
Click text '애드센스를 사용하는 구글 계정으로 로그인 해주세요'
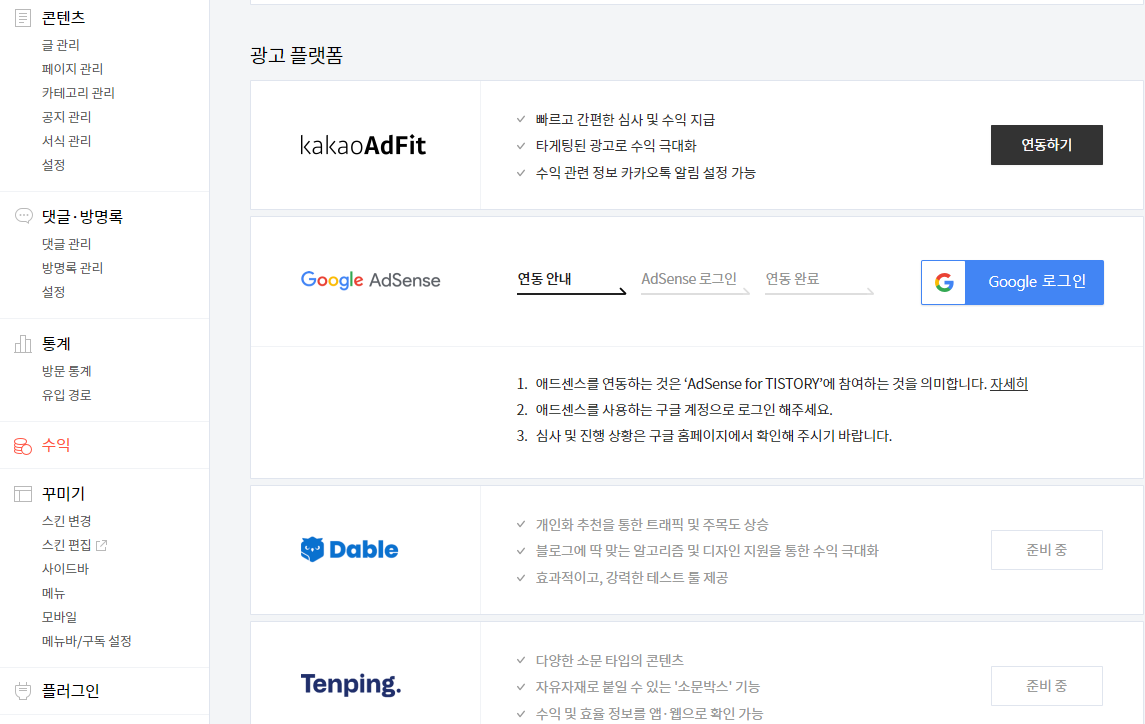coord(683,410)
